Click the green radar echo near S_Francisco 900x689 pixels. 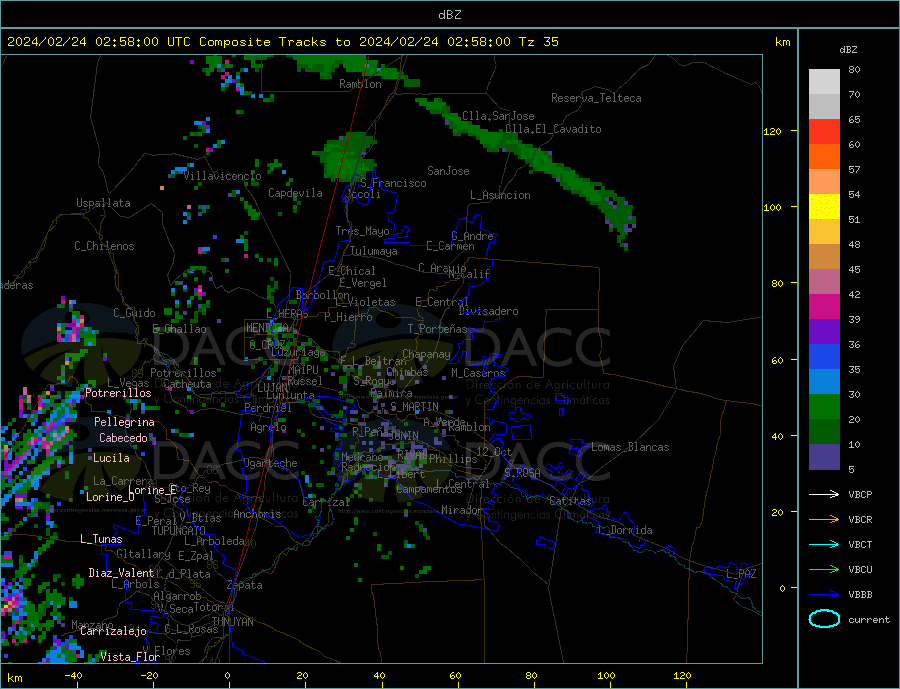point(349,155)
